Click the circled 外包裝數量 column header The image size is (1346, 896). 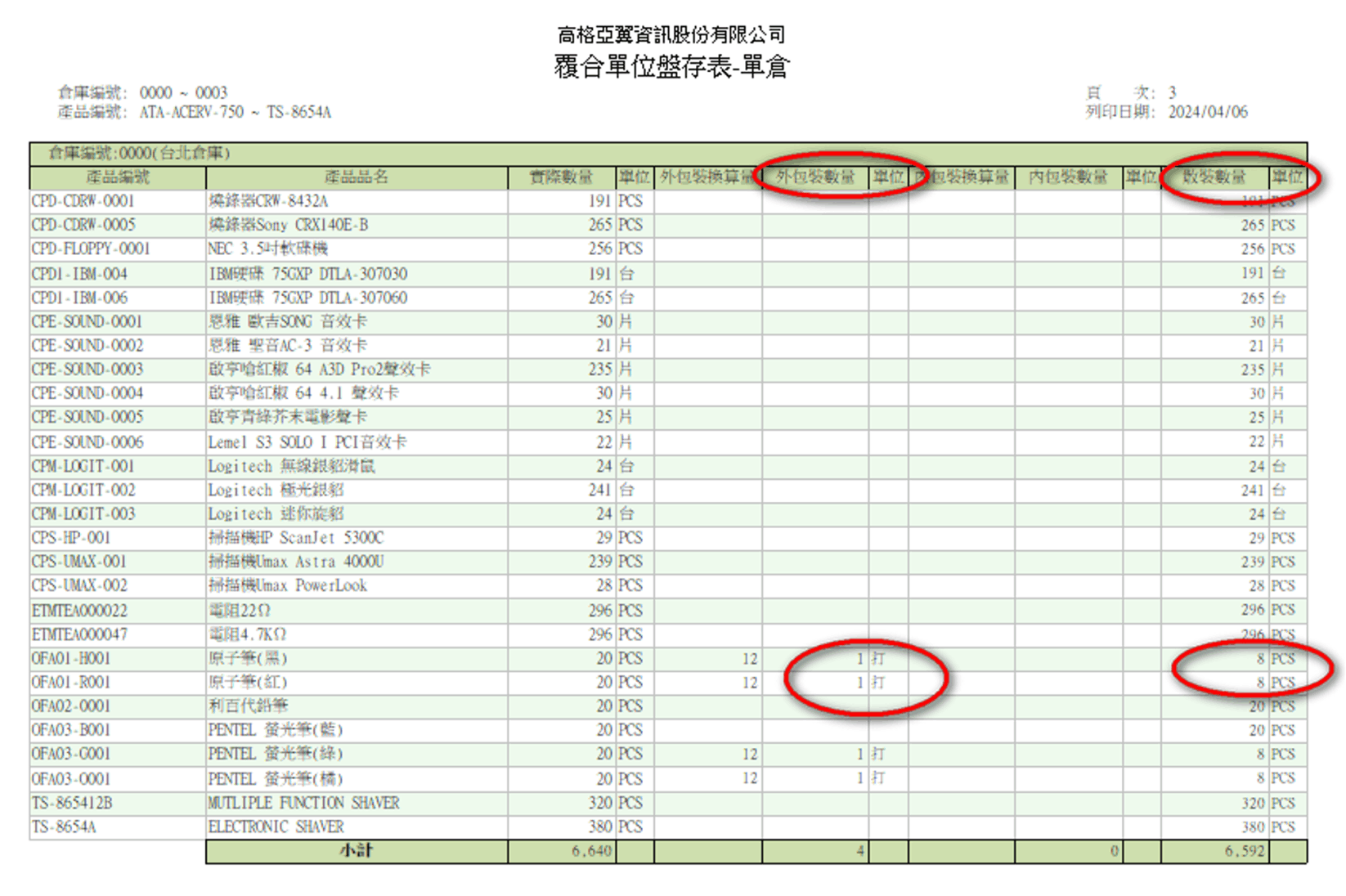click(814, 177)
